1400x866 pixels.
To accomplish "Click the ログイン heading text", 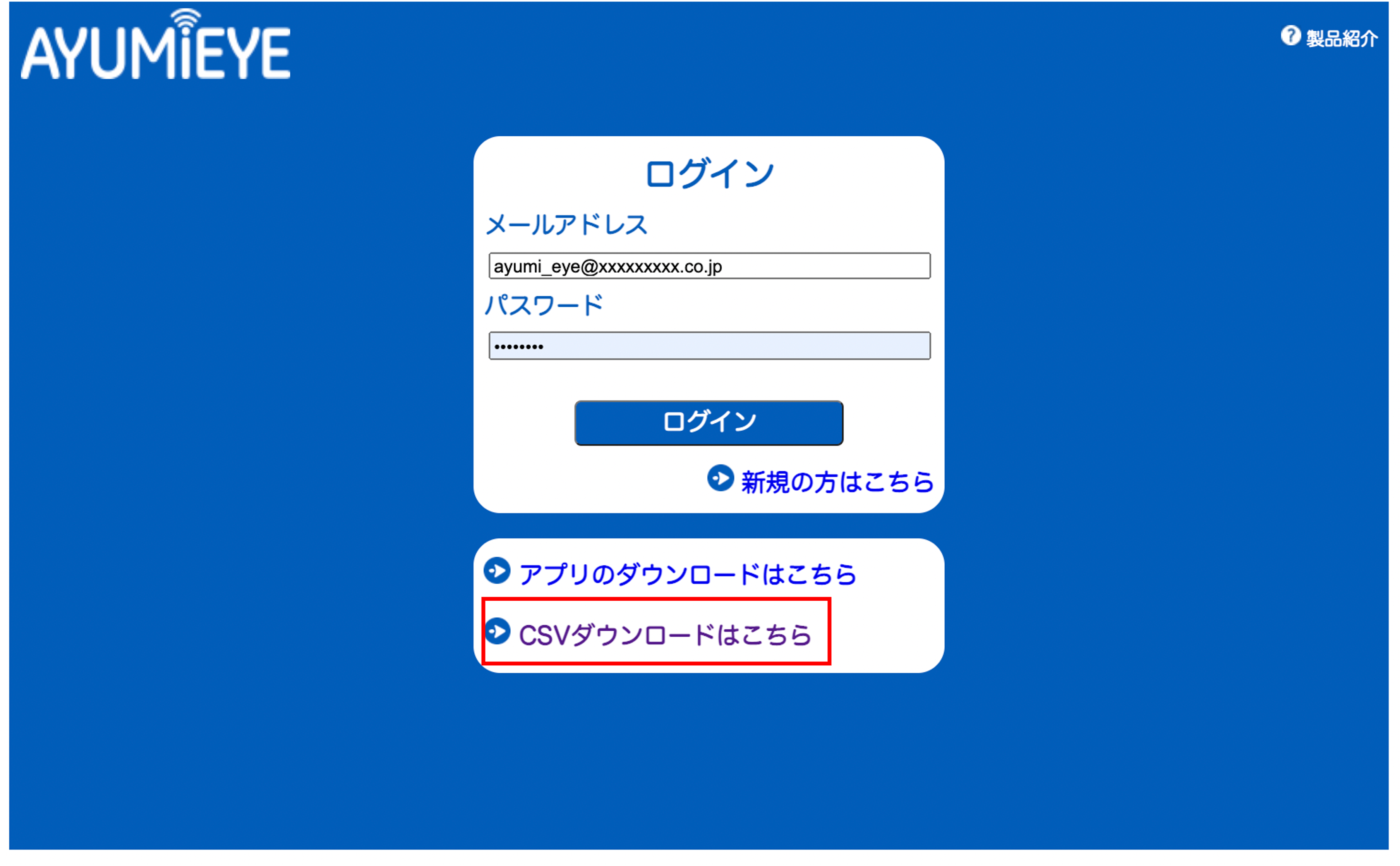I will 709,174.
